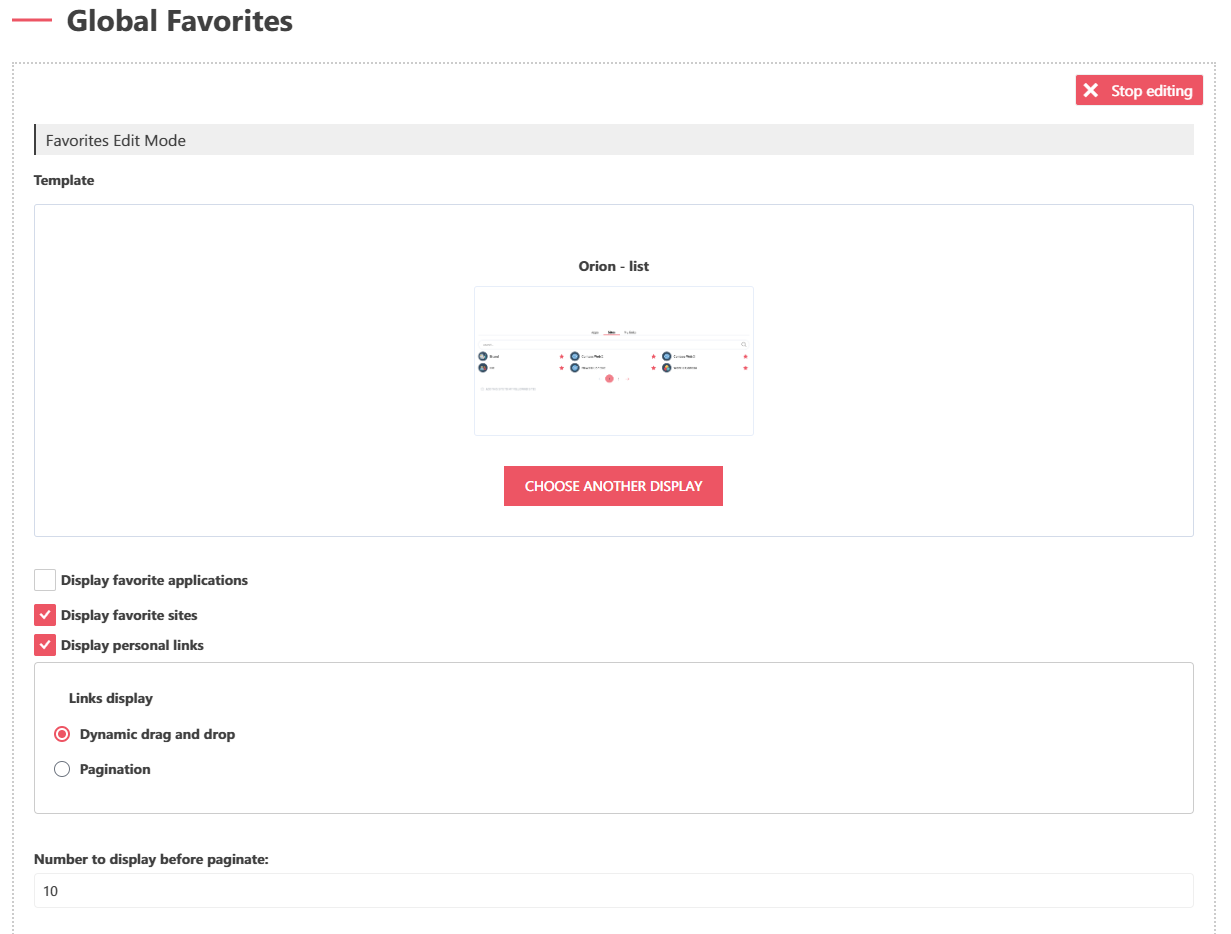Viewport: 1231px width, 934px height.
Task: Uncheck the Display personal links checkbox
Action: (x=45, y=645)
